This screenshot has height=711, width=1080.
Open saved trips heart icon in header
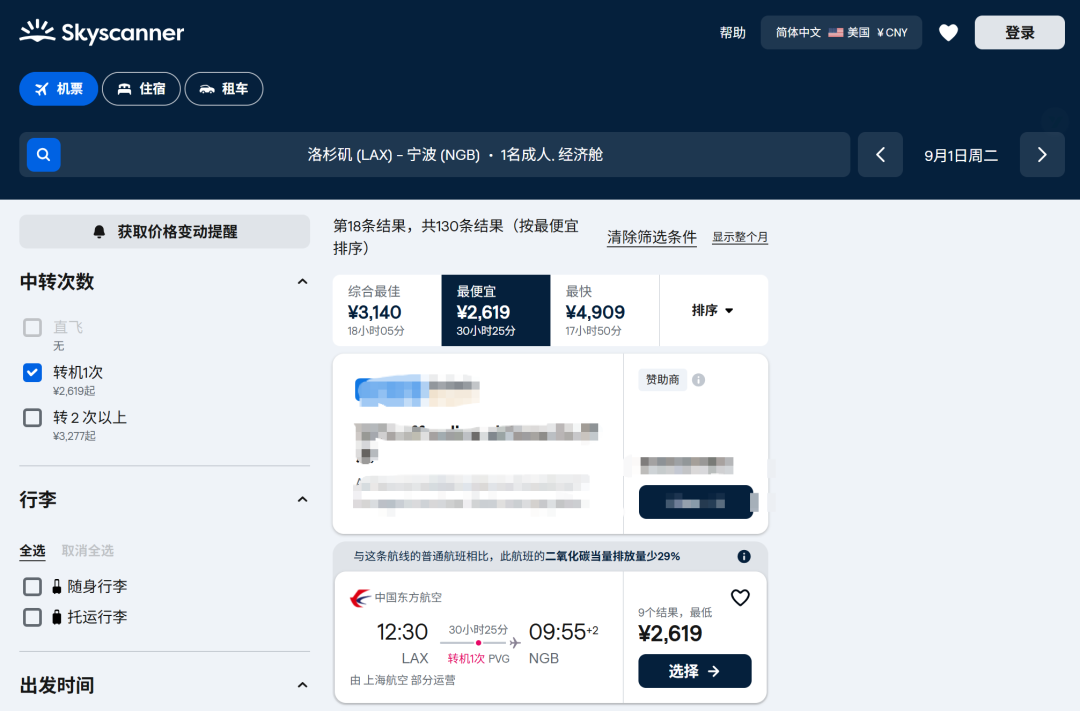click(948, 32)
